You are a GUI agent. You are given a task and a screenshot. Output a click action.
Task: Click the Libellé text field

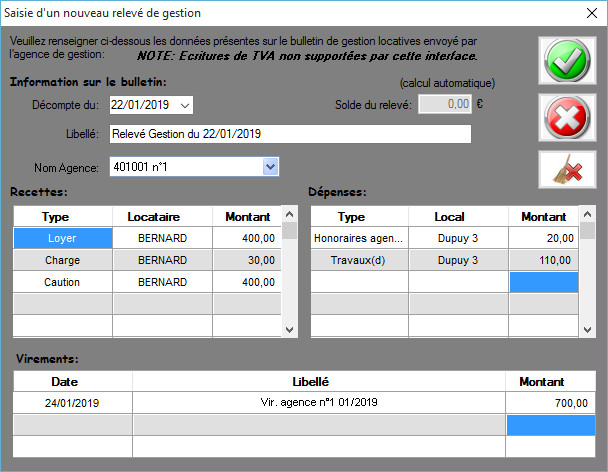click(x=289, y=134)
